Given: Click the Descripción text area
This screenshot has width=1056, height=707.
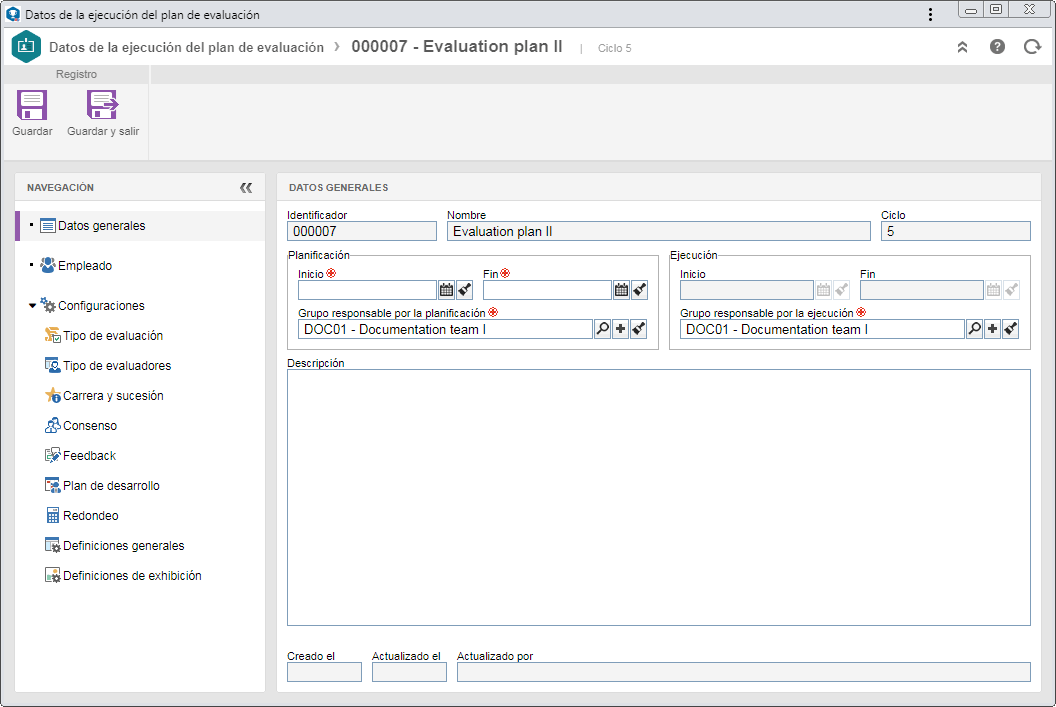Looking at the screenshot, I should point(659,498).
